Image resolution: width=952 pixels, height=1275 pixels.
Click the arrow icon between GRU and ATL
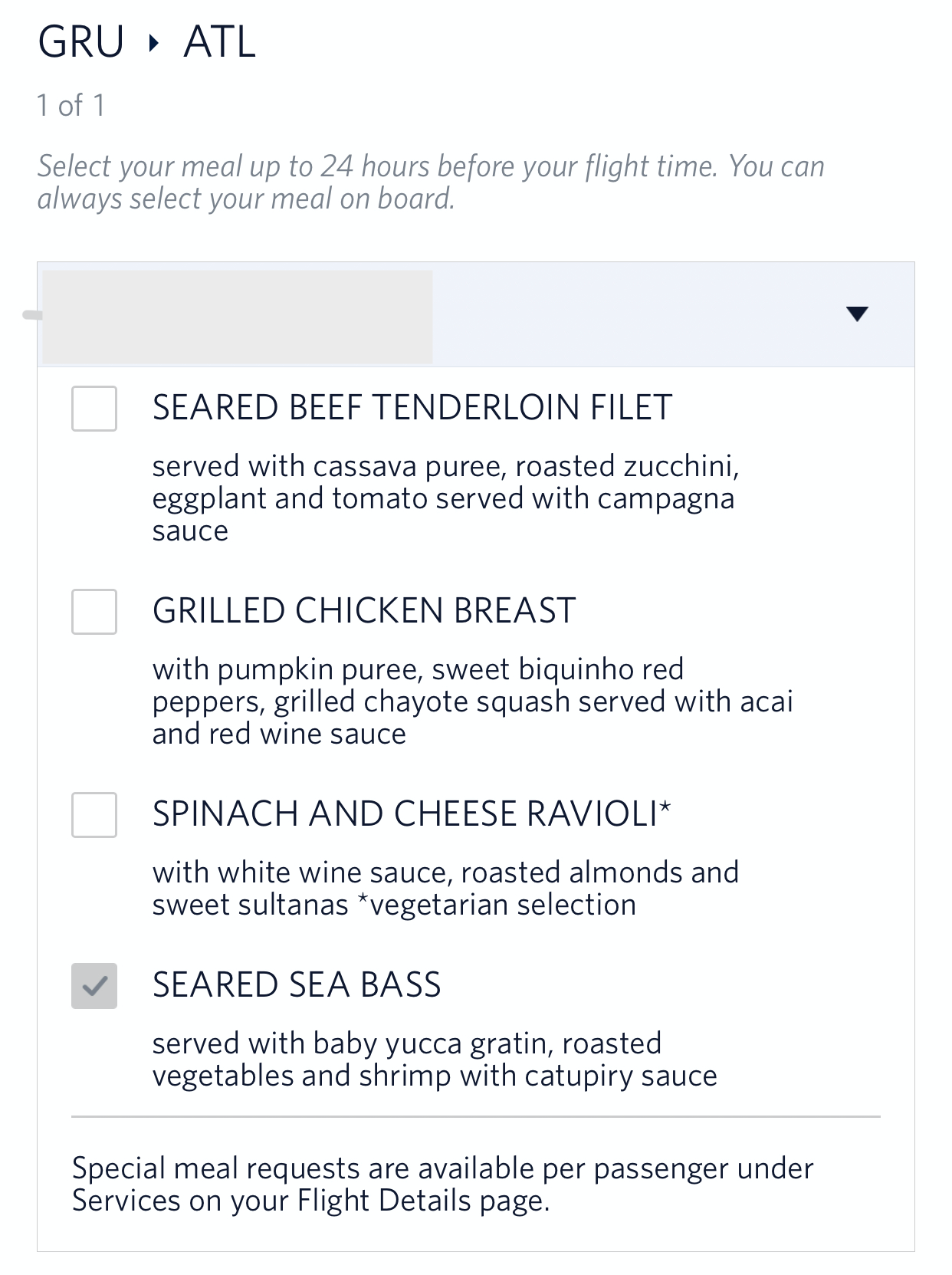pos(154,43)
